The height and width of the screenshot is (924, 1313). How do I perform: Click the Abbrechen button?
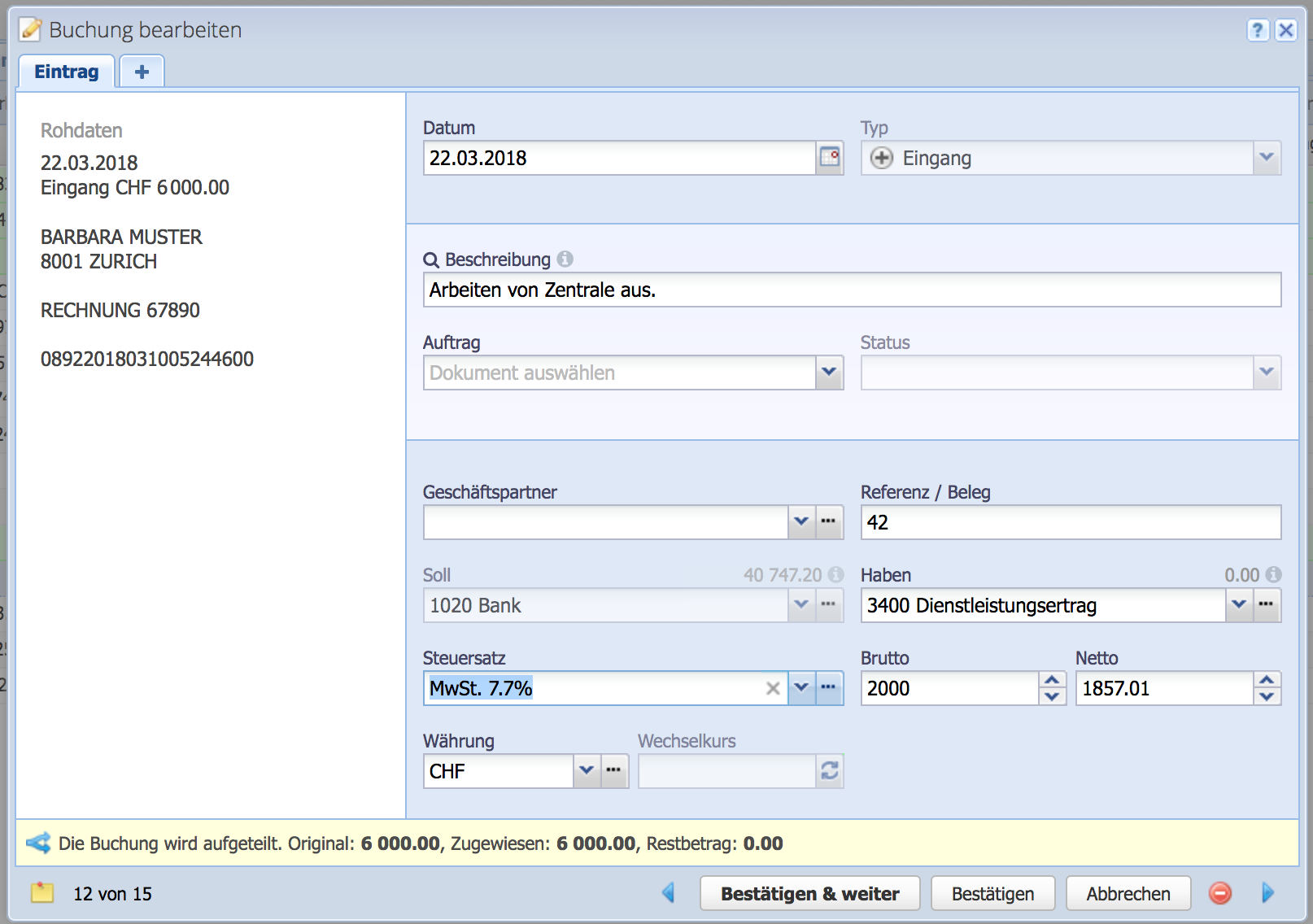pos(1128,893)
